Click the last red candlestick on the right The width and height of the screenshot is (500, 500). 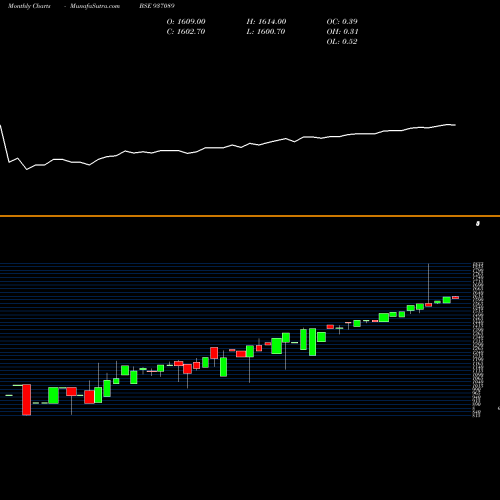(455, 298)
